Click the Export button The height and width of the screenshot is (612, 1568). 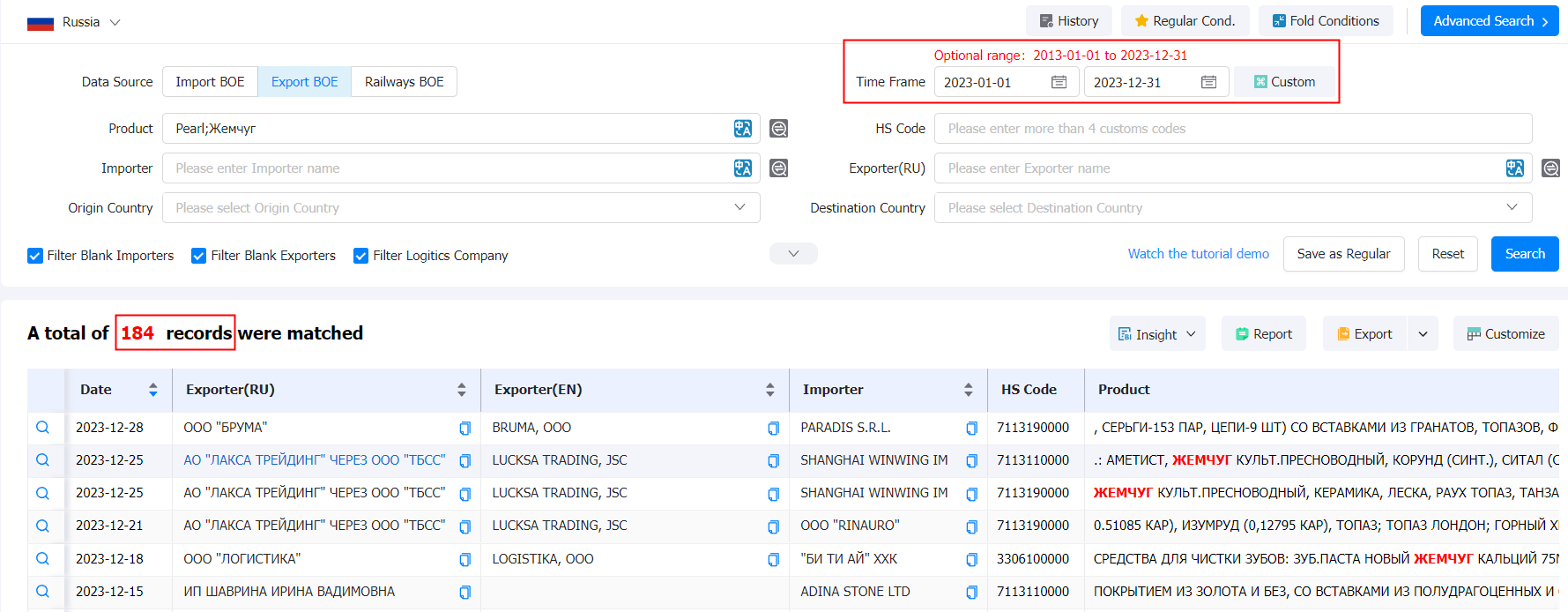tap(1365, 334)
